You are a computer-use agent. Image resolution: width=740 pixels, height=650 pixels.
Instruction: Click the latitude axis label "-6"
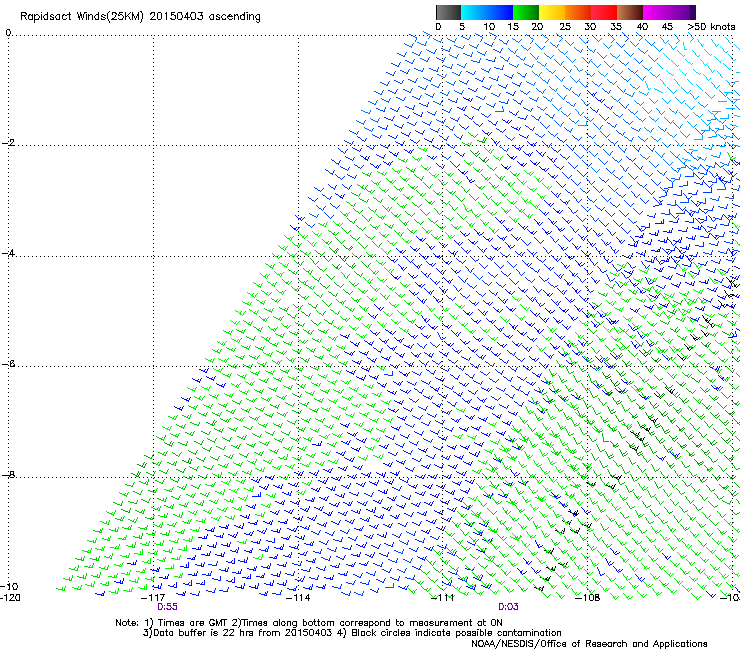pyautogui.click(x=8, y=363)
